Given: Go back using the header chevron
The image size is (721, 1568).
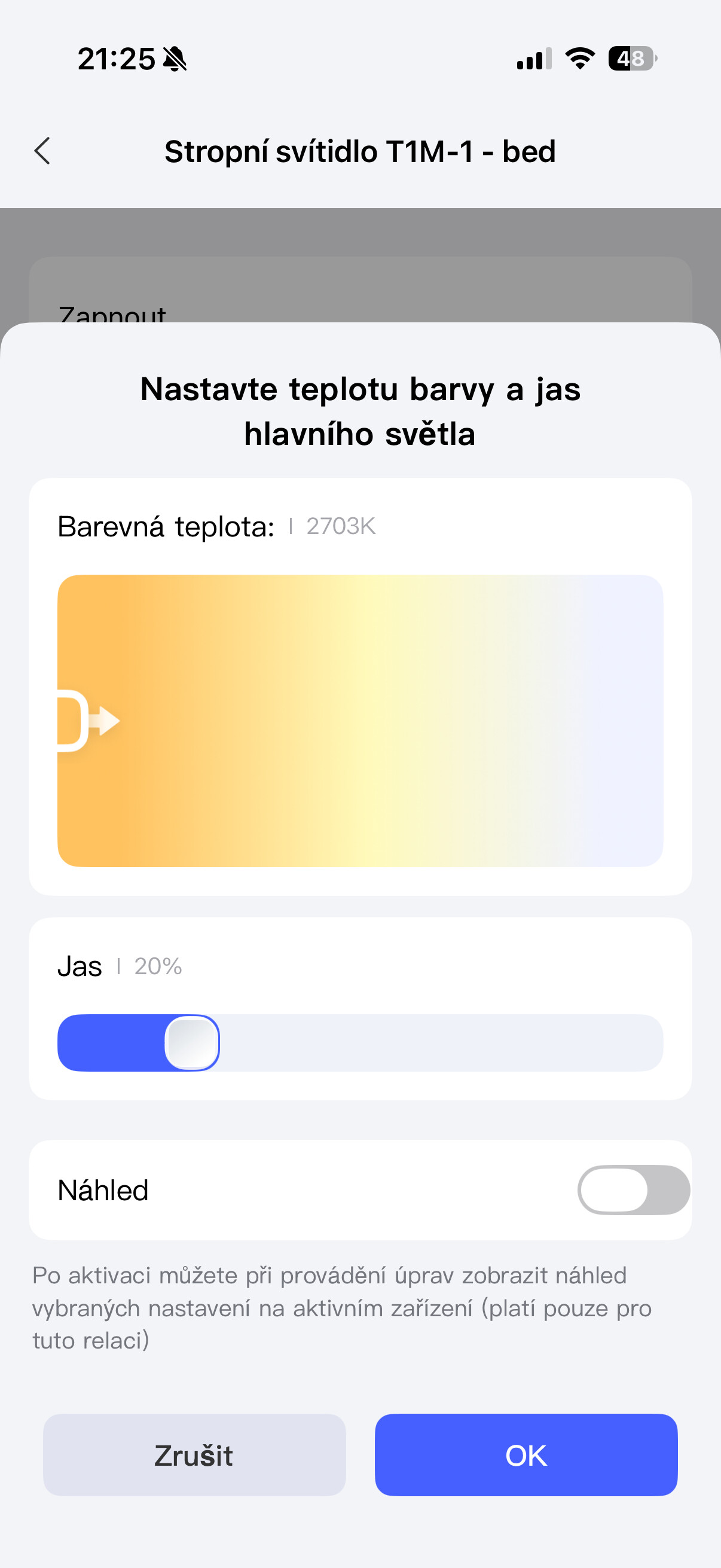Looking at the screenshot, I should [42, 151].
